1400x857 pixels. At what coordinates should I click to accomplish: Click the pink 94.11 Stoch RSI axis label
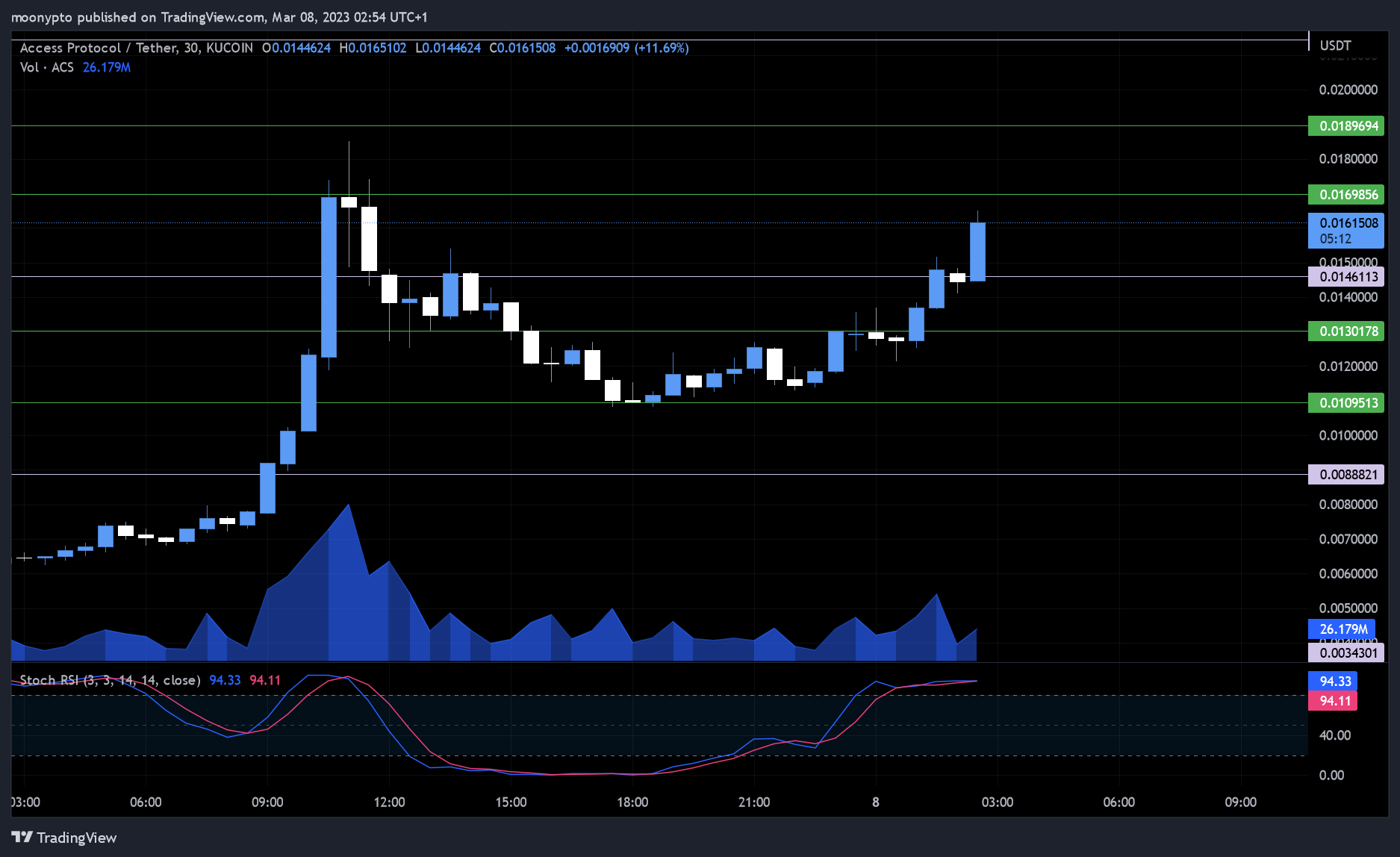[1333, 701]
